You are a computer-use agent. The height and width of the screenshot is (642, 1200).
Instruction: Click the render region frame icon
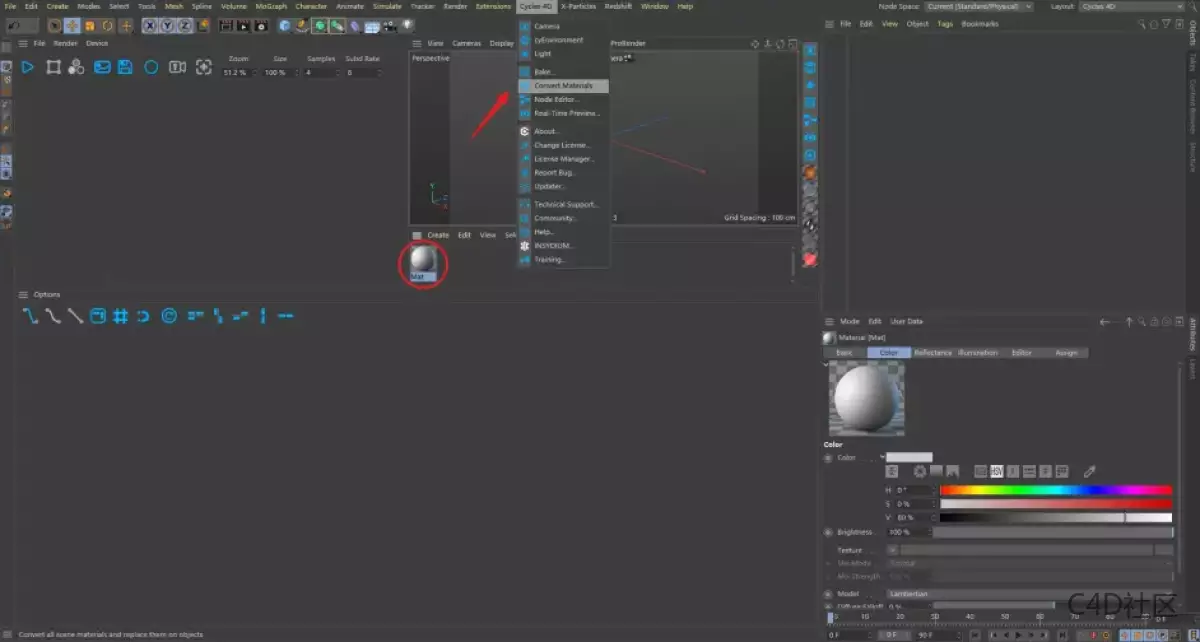click(x=53, y=67)
